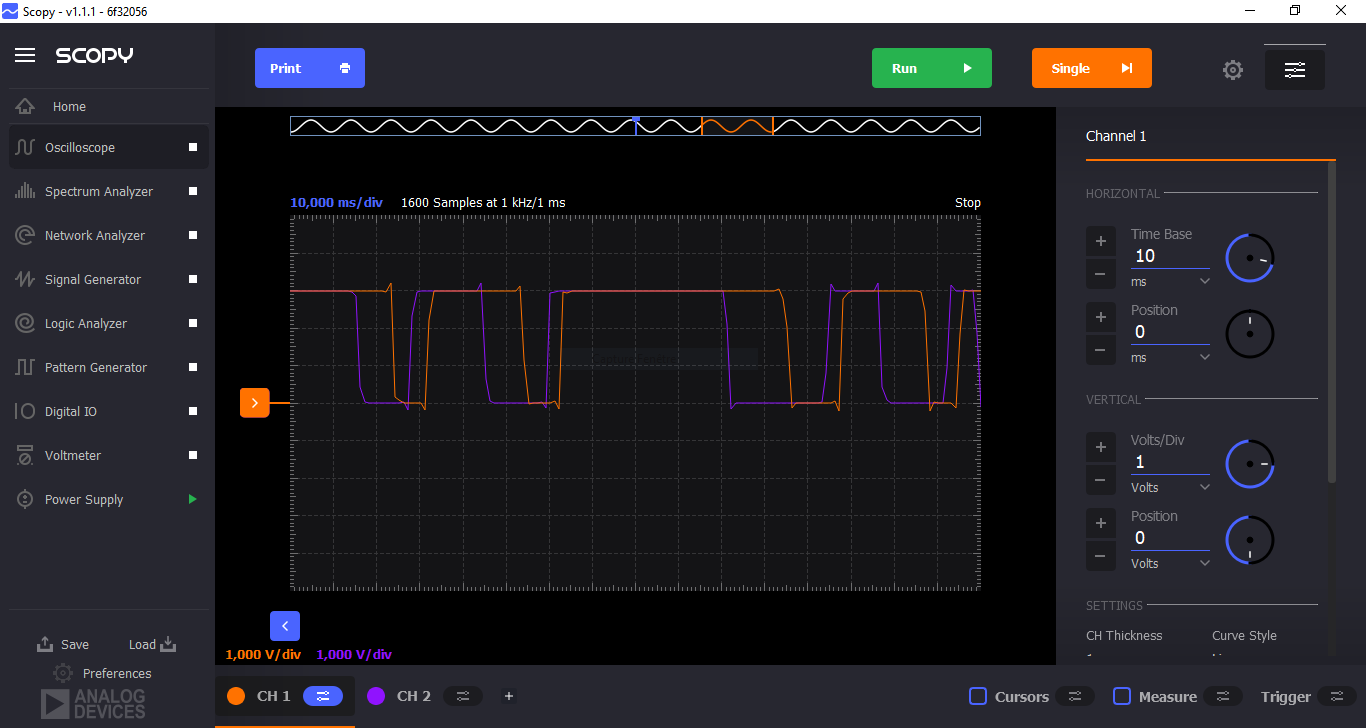This screenshot has height=728, width=1366.
Task: Adjust the Time Base rotary knob
Action: 1250,258
